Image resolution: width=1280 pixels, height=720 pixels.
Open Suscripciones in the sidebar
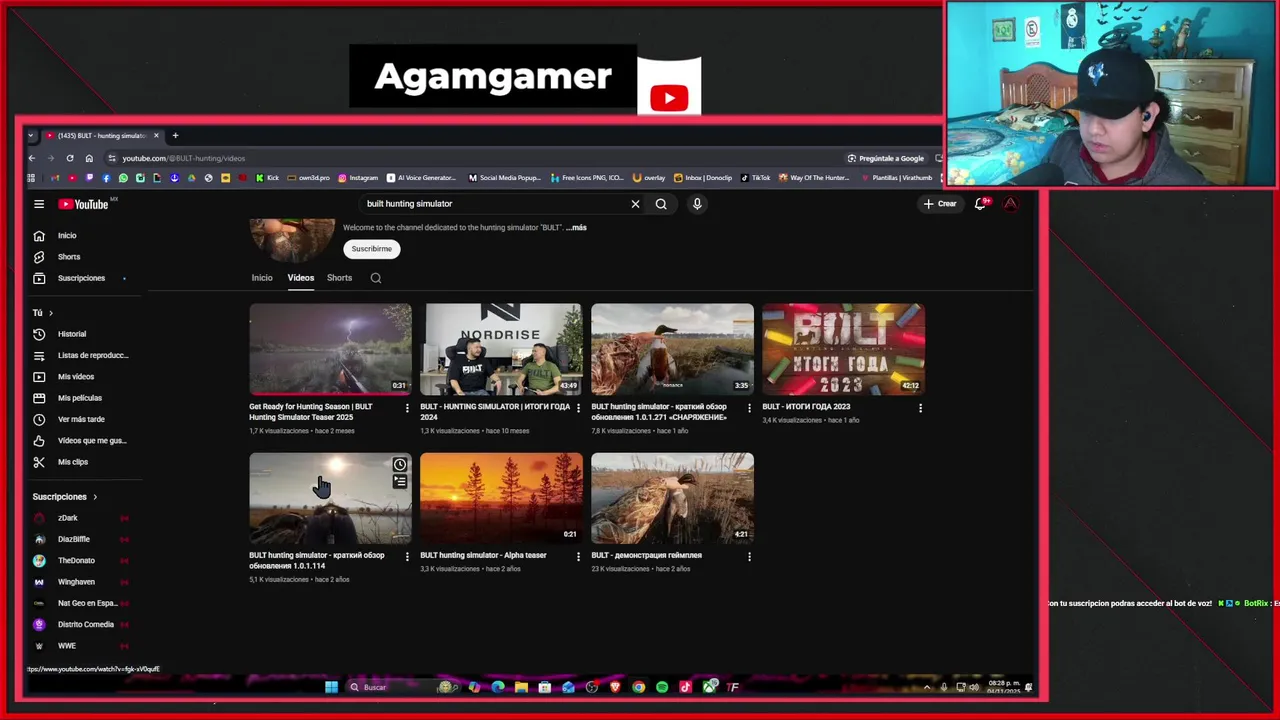80,278
